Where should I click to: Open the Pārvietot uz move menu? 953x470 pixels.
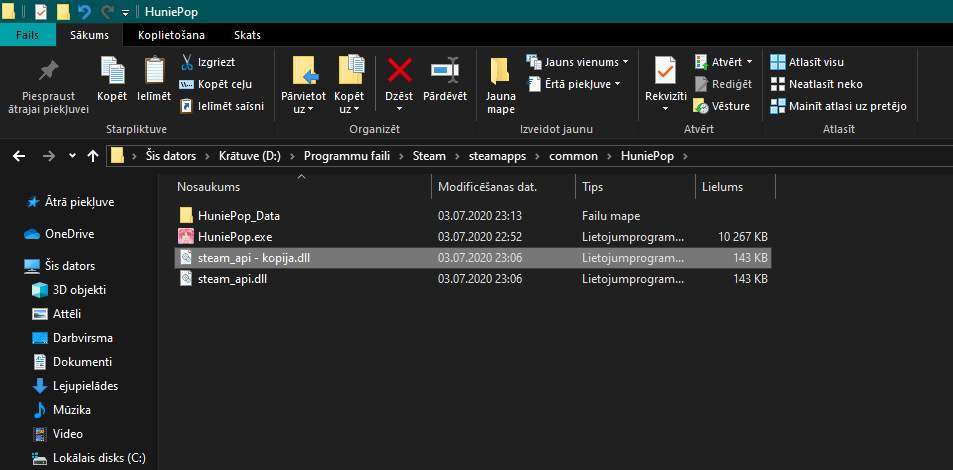tap(303, 86)
